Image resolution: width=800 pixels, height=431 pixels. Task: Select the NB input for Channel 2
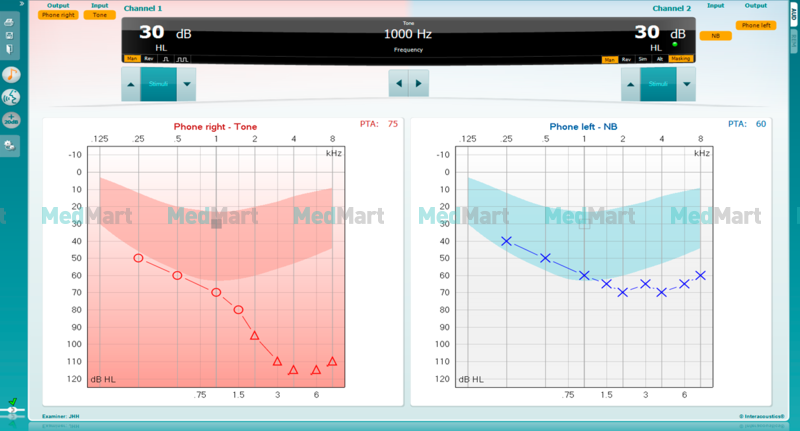tap(715, 36)
